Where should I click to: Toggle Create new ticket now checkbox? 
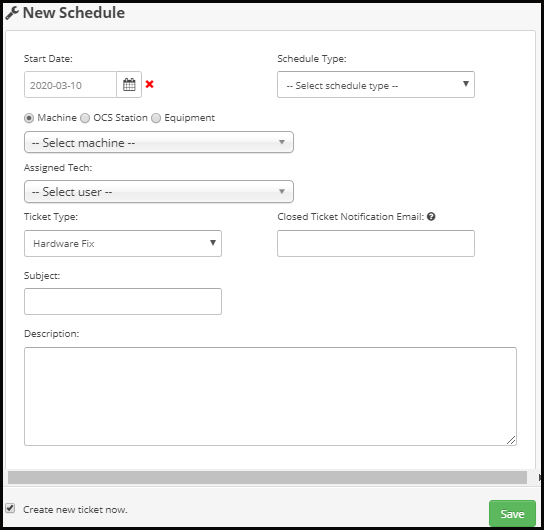point(10,508)
